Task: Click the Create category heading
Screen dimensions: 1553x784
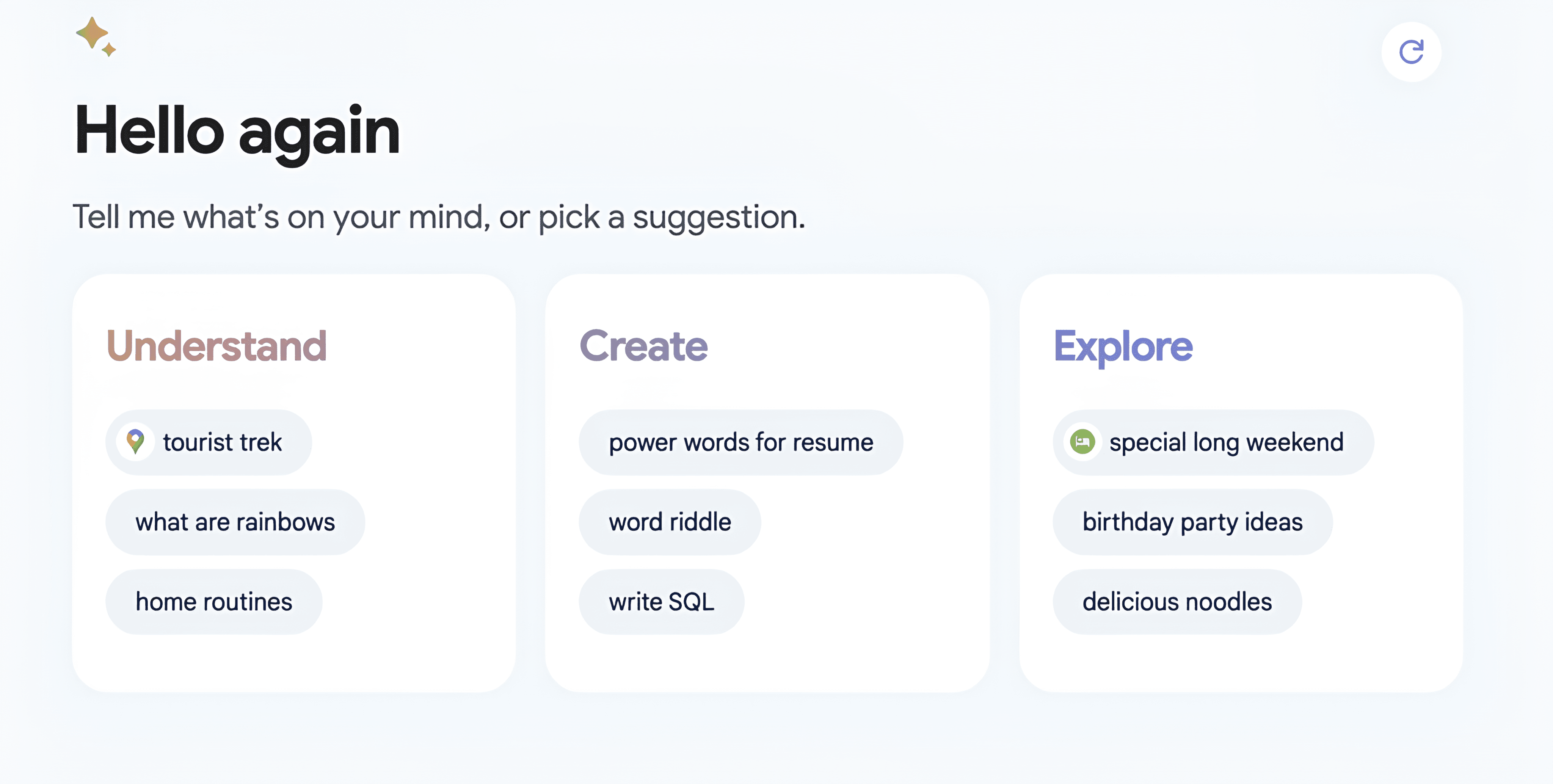Action: (643, 346)
